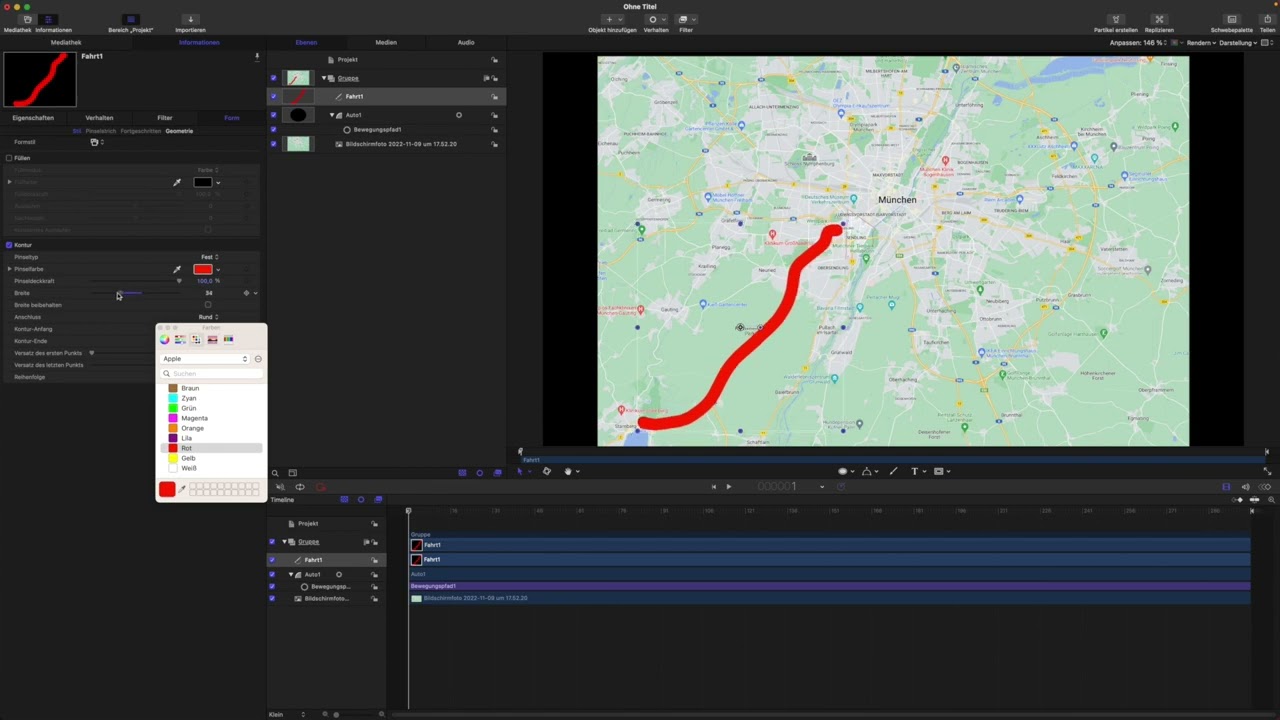Open the Filter inspector tab
Viewport: 1280px width, 720px height.
click(x=165, y=118)
